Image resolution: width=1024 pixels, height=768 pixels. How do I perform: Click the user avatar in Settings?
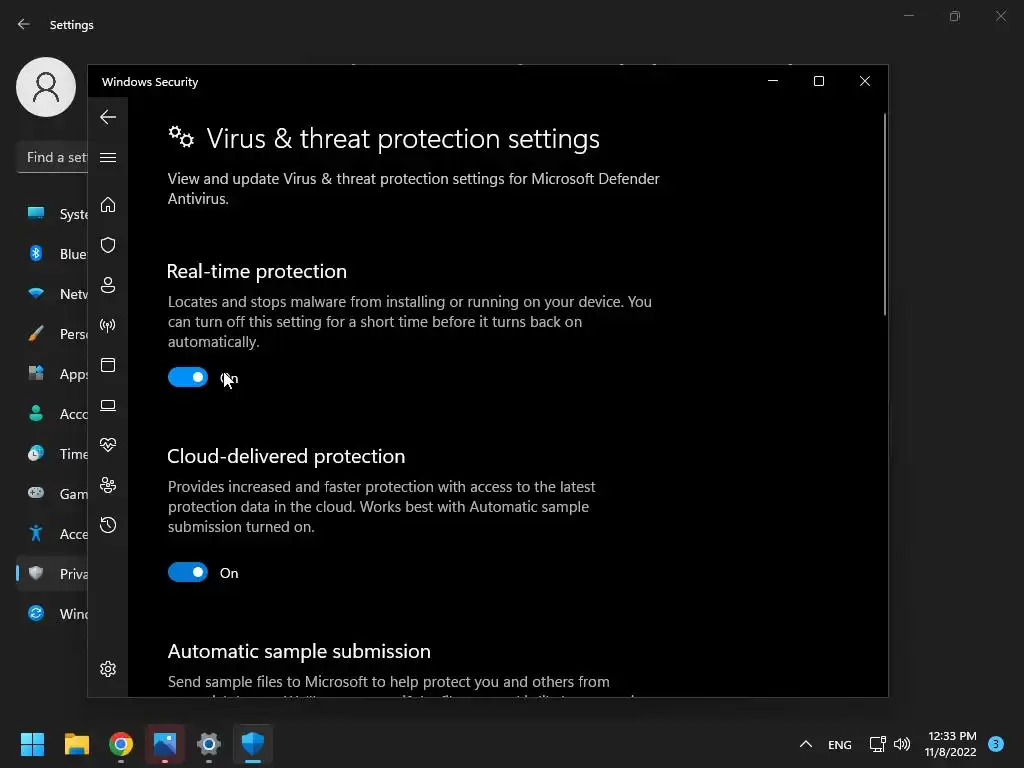point(46,87)
